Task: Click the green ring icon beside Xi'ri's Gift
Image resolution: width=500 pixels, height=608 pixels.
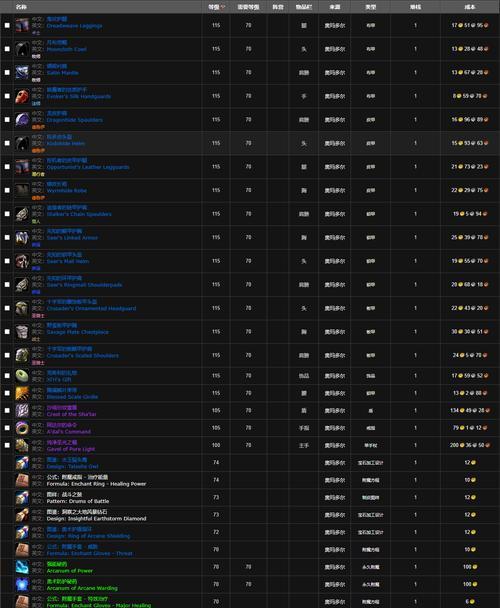Action: coord(22,376)
